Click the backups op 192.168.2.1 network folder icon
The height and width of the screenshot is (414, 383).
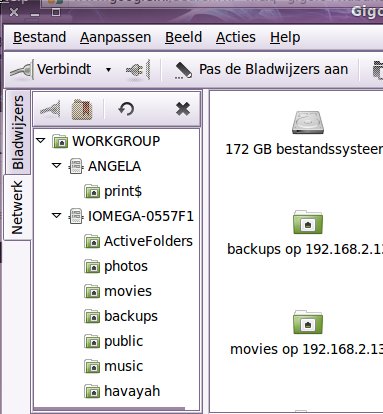point(308,222)
